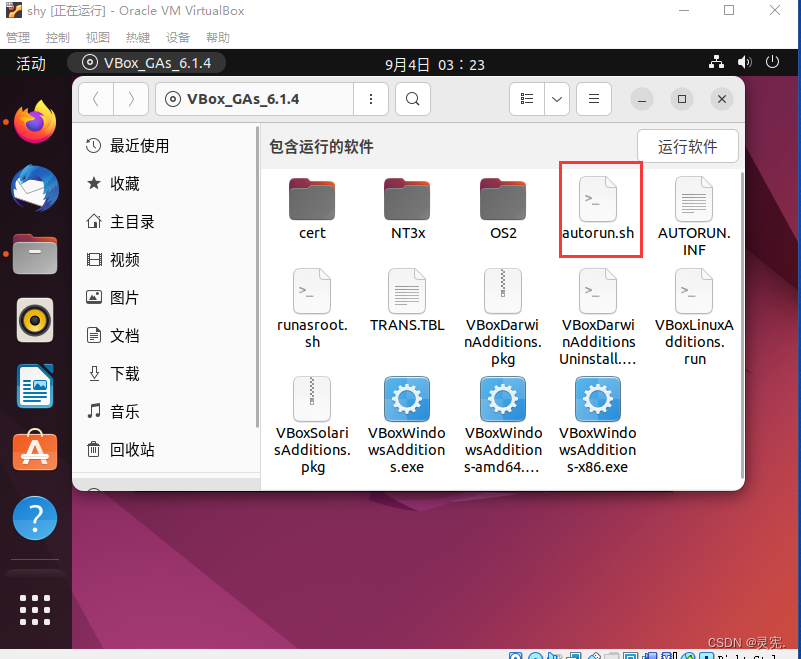Image resolution: width=801 pixels, height=659 pixels.
Task: Open Music (音乐) in sidebar
Action: 164,412
